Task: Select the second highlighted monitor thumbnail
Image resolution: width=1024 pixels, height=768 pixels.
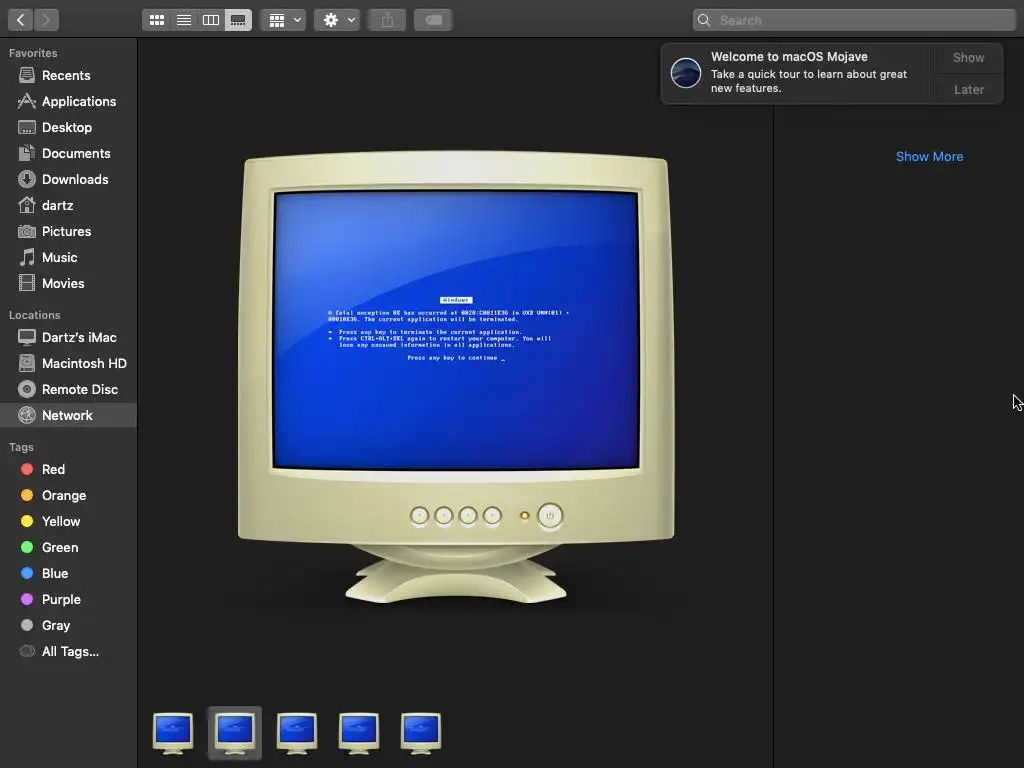Action: (234, 733)
